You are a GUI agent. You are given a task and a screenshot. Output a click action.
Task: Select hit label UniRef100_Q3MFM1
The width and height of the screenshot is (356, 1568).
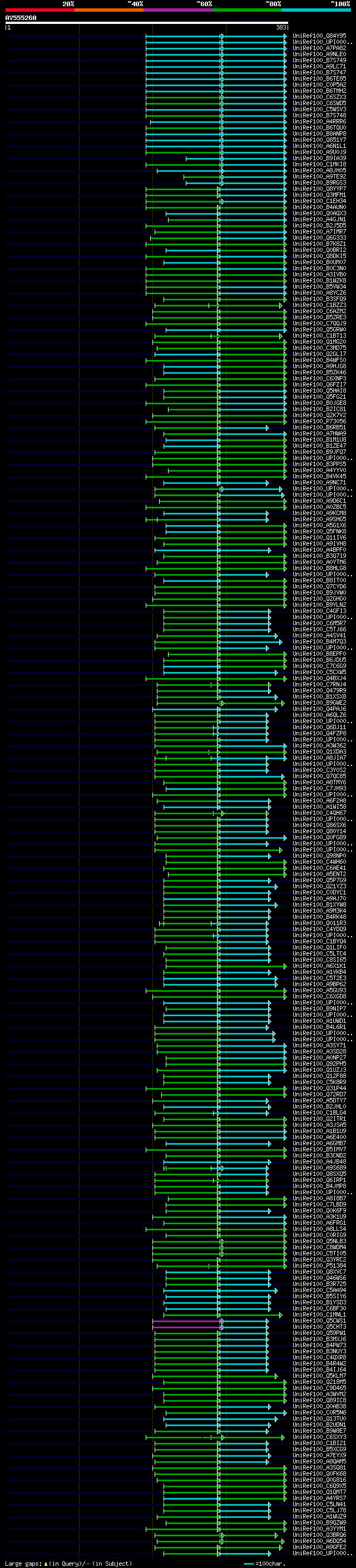click(x=319, y=195)
